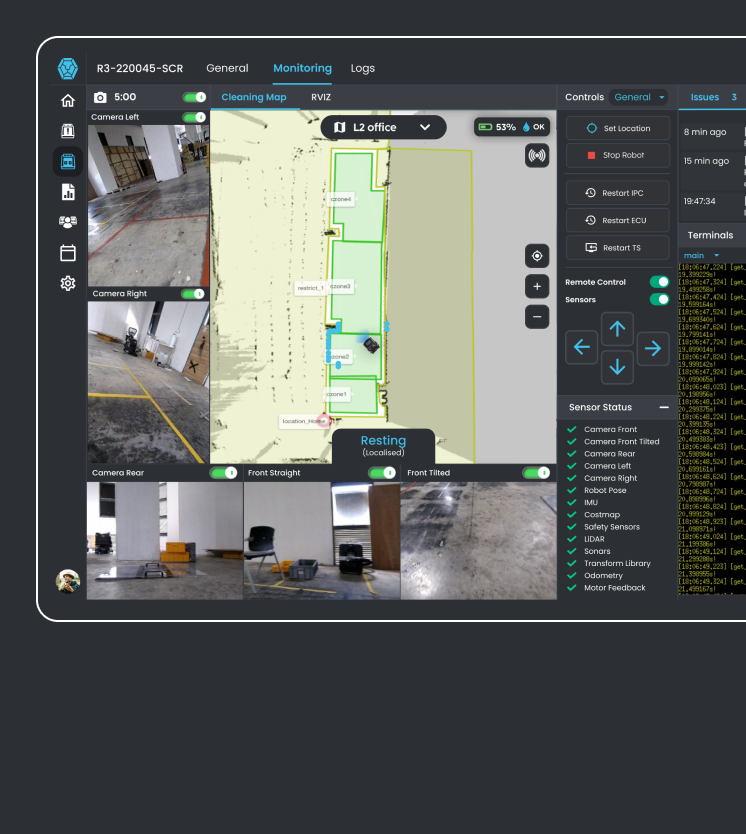Open the Camera Left video feed
The height and width of the screenshot is (834, 746).
click(x=148, y=205)
